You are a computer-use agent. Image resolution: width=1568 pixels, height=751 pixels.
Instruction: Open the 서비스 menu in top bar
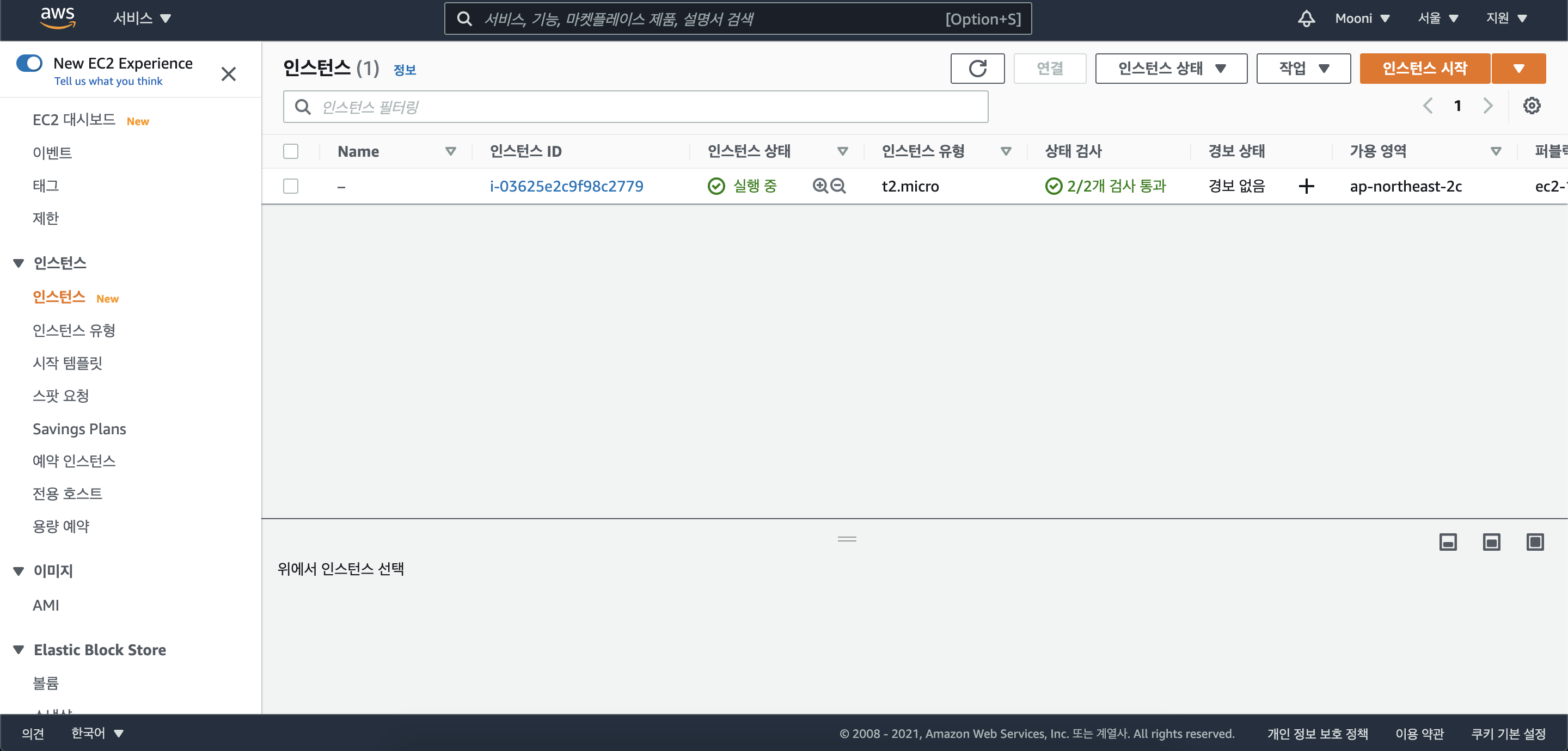click(141, 19)
